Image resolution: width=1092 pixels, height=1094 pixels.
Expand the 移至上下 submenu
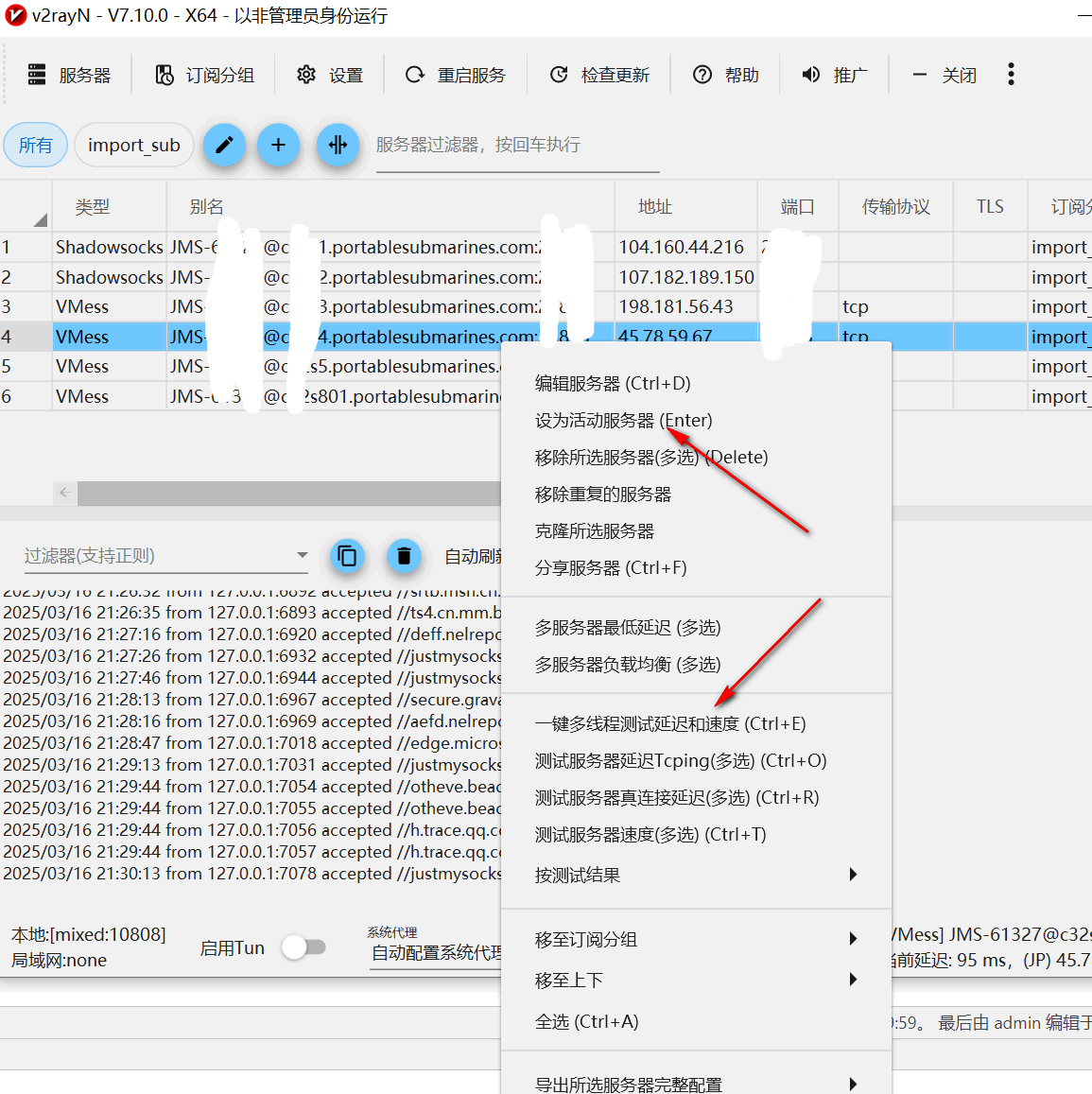tap(695, 980)
